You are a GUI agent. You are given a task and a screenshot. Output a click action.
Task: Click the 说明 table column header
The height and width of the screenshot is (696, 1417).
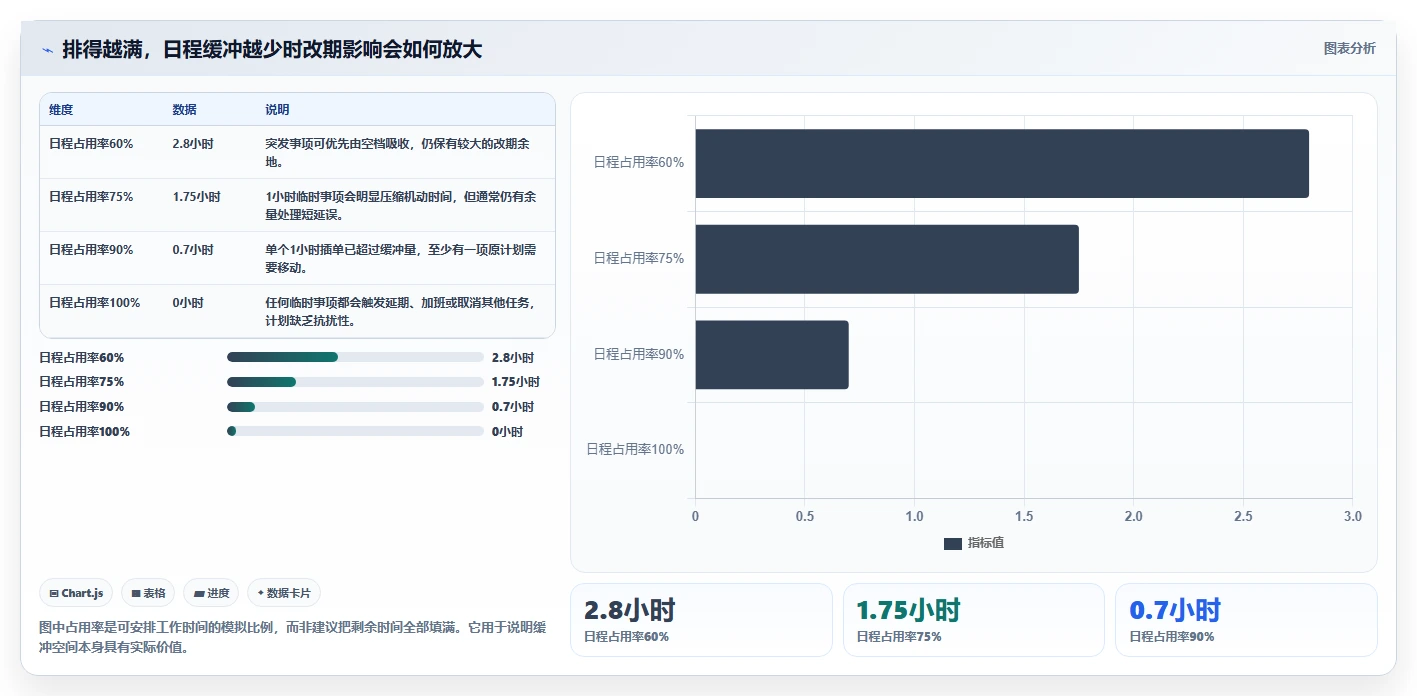click(x=277, y=110)
